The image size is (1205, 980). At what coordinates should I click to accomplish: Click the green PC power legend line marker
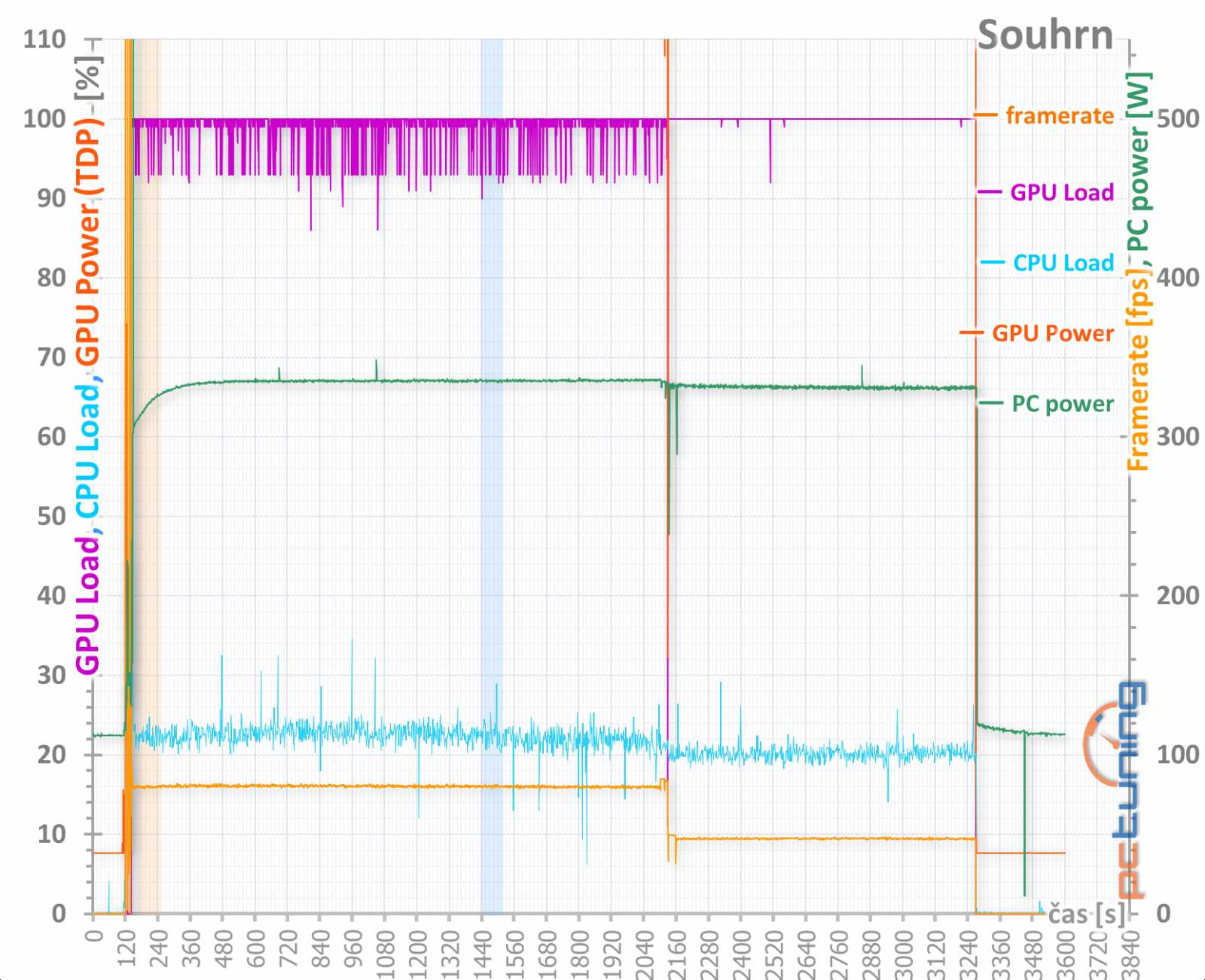coord(991,404)
